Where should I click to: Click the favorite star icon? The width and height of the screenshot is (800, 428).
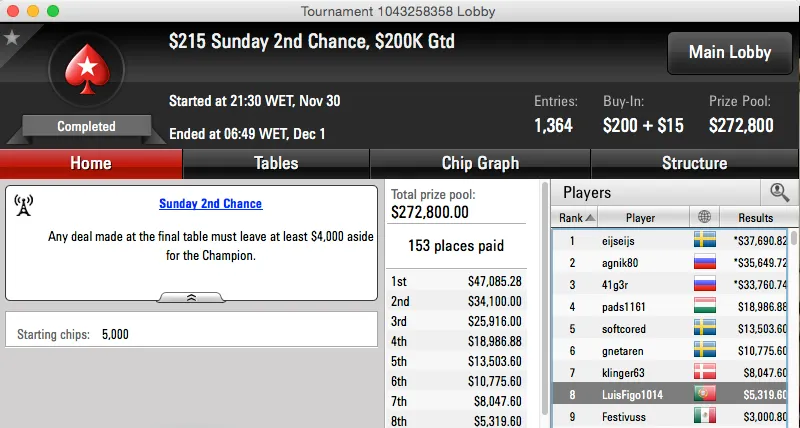(x=12, y=38)
